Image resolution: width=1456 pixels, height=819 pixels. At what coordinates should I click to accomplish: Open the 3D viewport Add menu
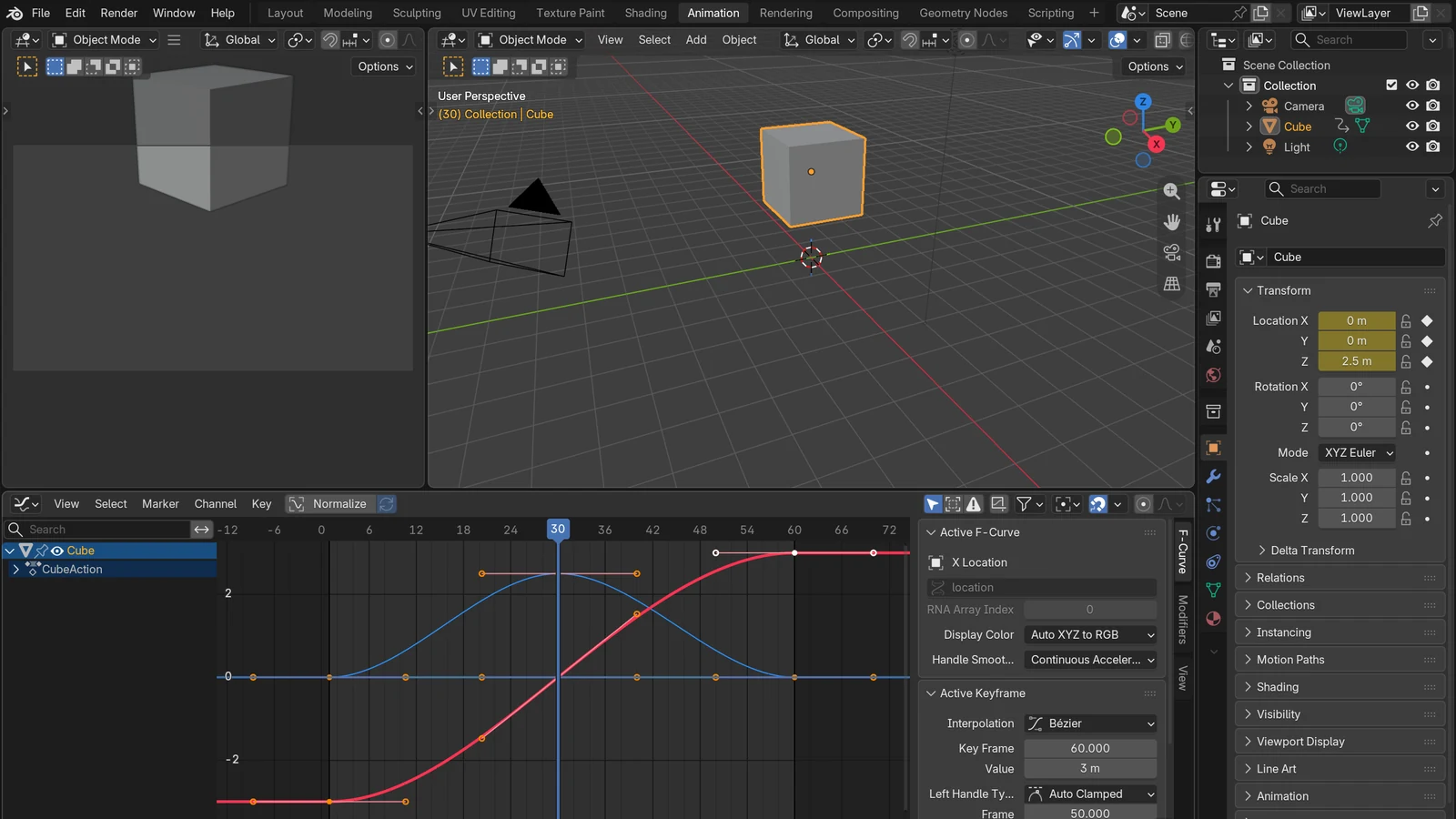pos(696,40)
